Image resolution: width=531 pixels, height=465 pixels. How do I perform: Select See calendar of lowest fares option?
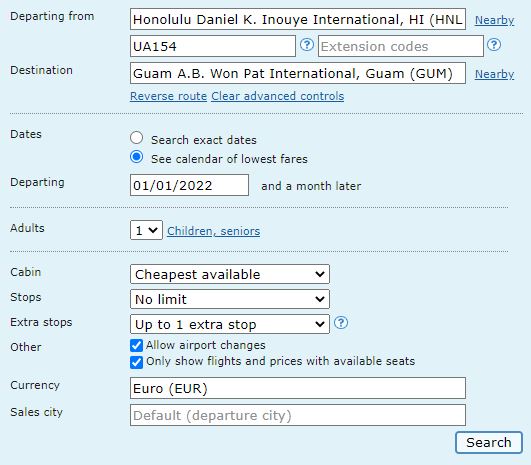pos(136,157)
